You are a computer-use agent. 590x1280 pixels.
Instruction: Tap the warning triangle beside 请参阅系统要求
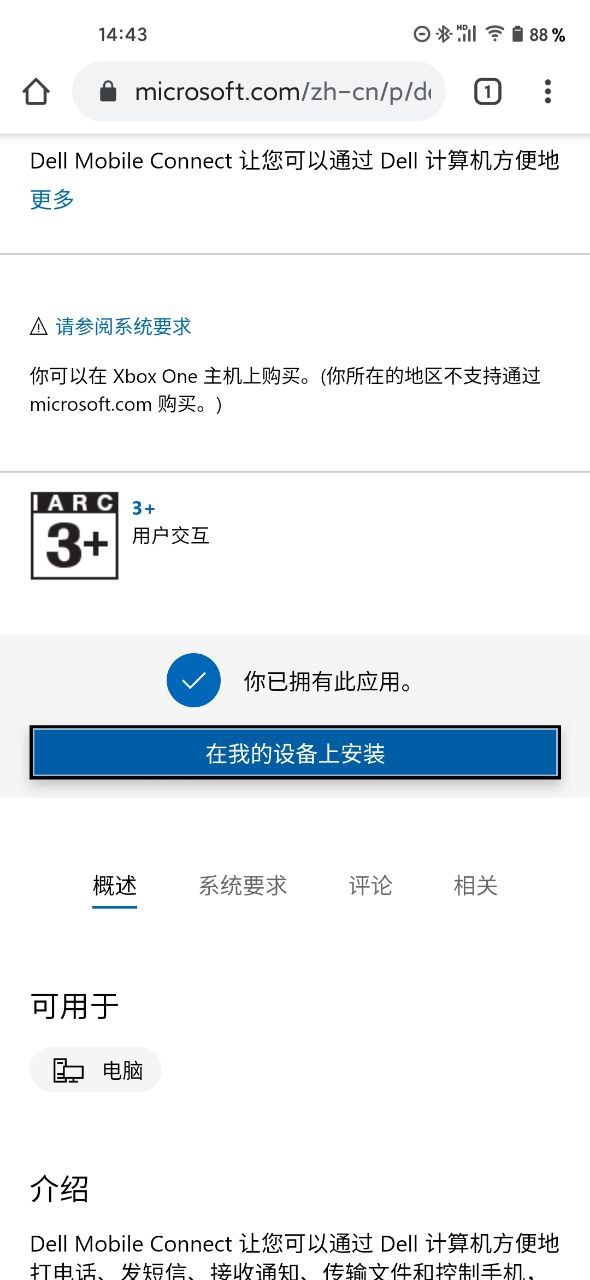point(39,326)
